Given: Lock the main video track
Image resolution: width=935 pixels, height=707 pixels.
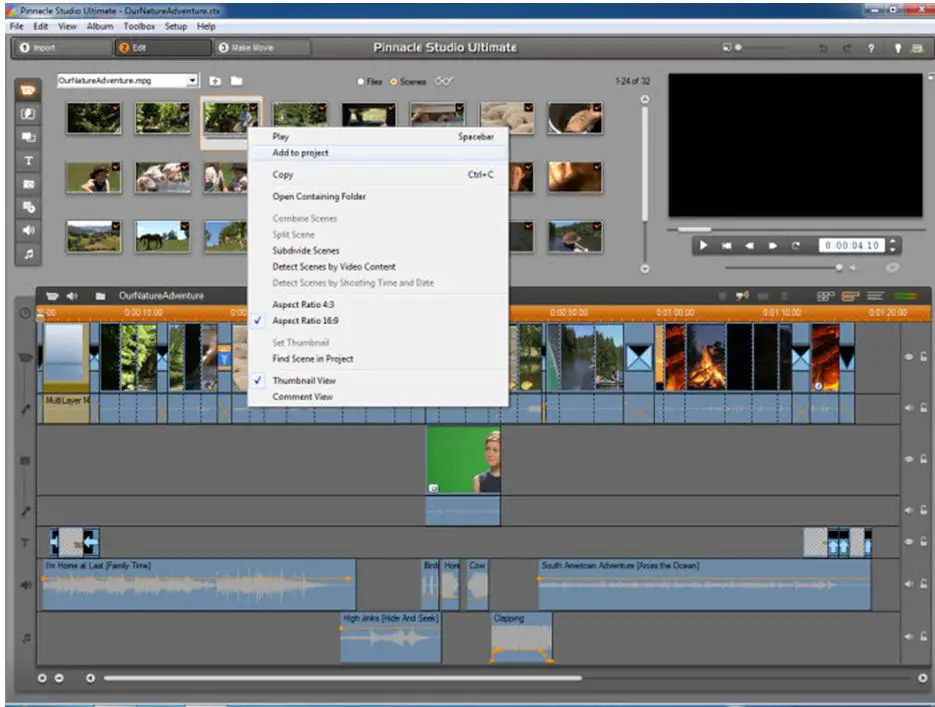Looking at the screenshot, I should coord(923,356).
